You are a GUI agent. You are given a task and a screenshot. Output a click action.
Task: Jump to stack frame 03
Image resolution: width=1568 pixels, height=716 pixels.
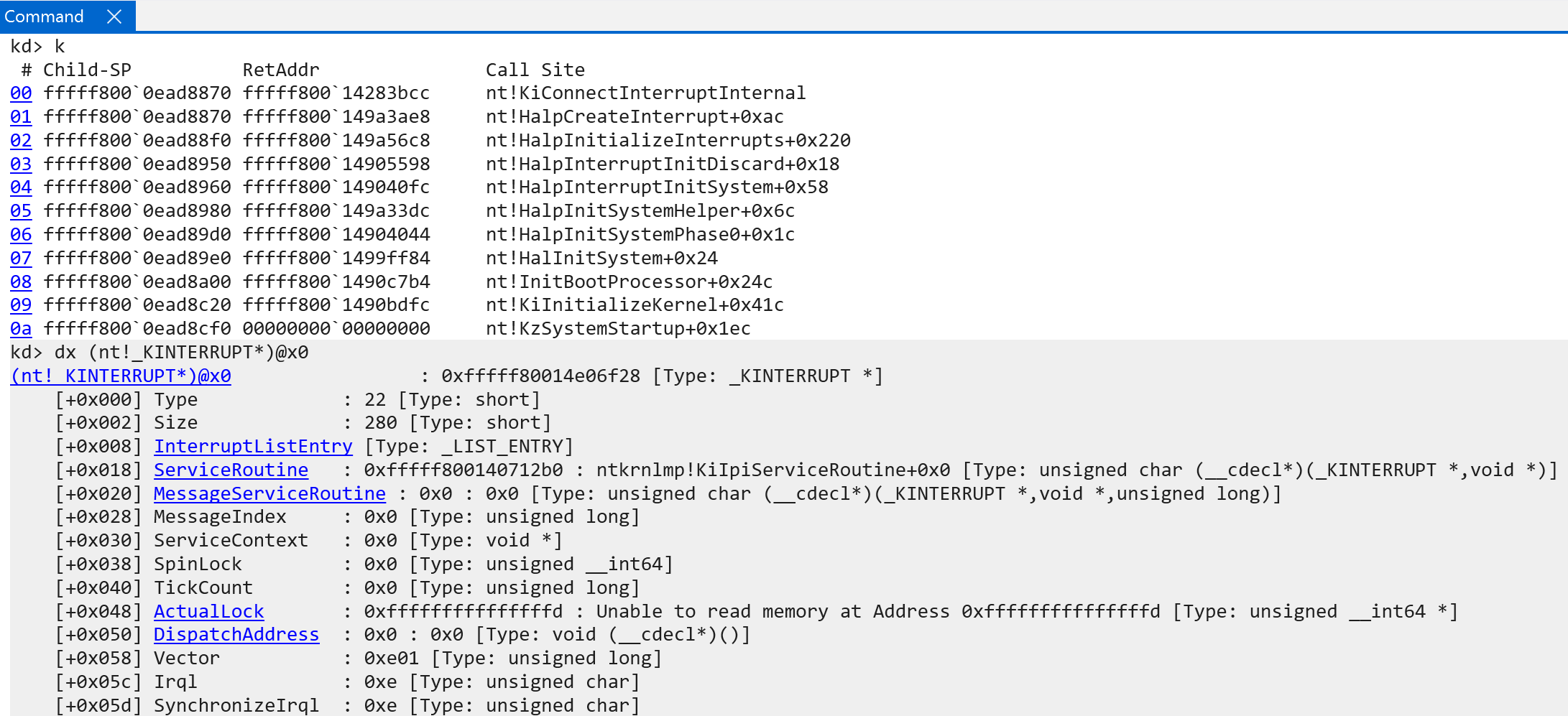21,164
